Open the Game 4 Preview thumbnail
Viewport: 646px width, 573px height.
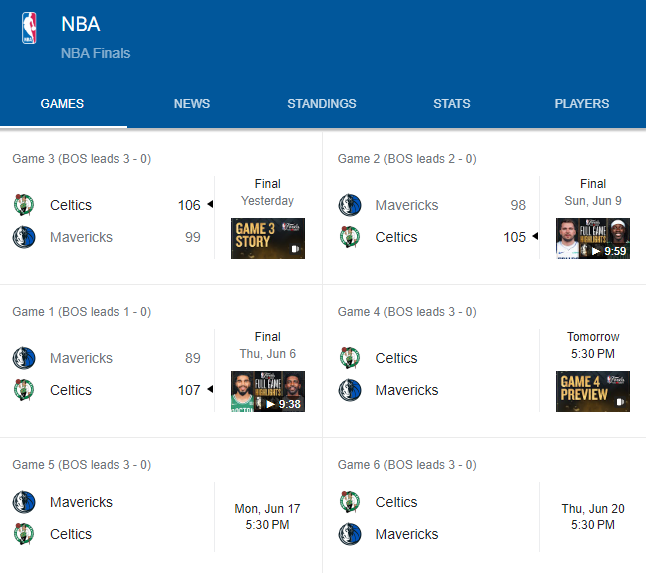(x=593, y=391)
